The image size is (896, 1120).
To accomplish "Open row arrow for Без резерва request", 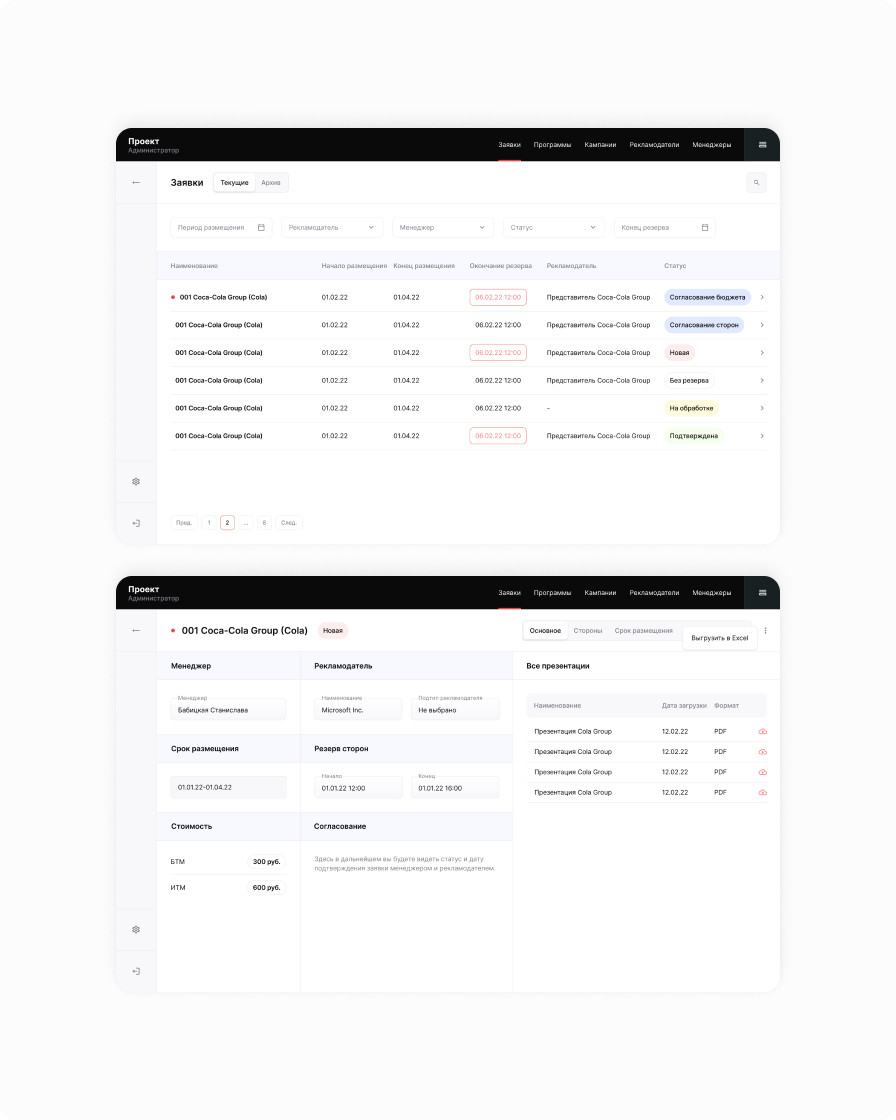I will [762, 381].
